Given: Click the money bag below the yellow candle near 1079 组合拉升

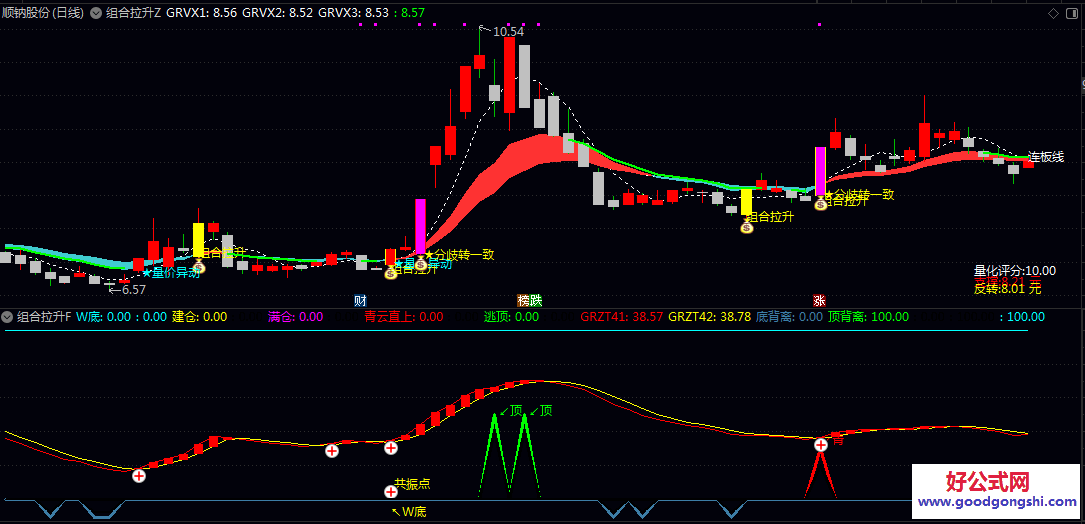Looking at the screenshot, I should click(747, 226).
